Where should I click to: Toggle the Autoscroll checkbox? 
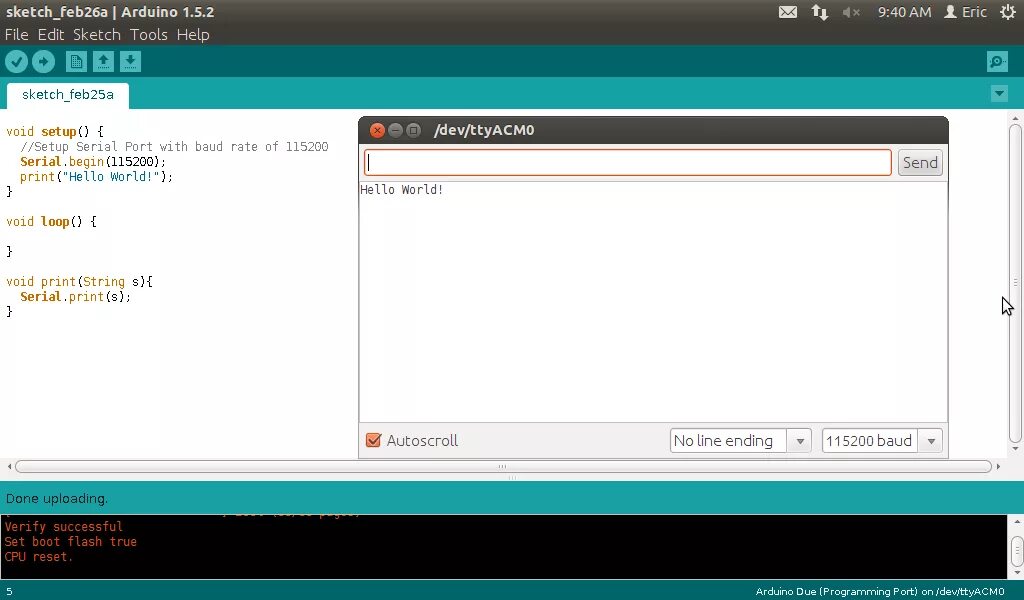pyautogui.click(x=373, y=440)
